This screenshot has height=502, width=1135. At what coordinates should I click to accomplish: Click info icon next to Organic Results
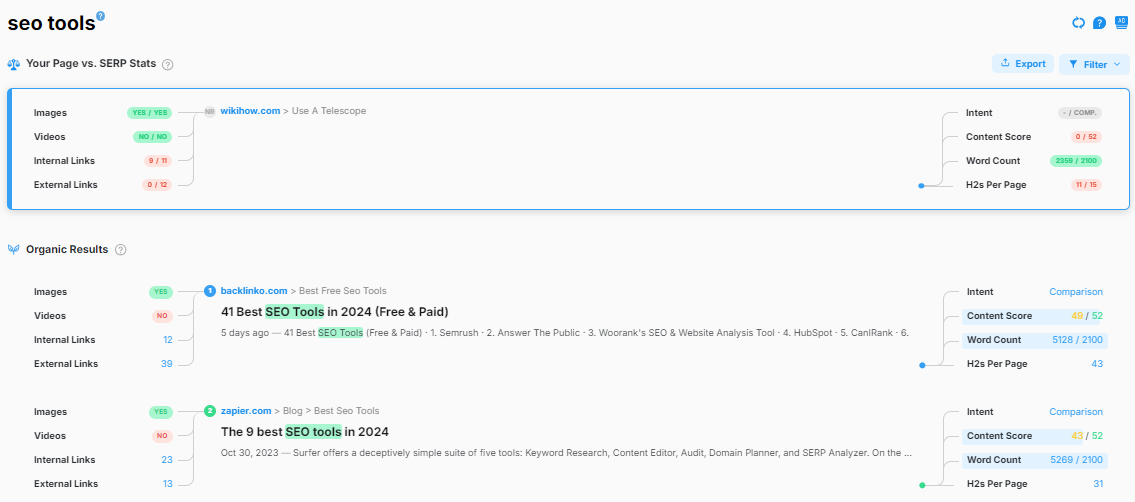[x=120, y=250]
